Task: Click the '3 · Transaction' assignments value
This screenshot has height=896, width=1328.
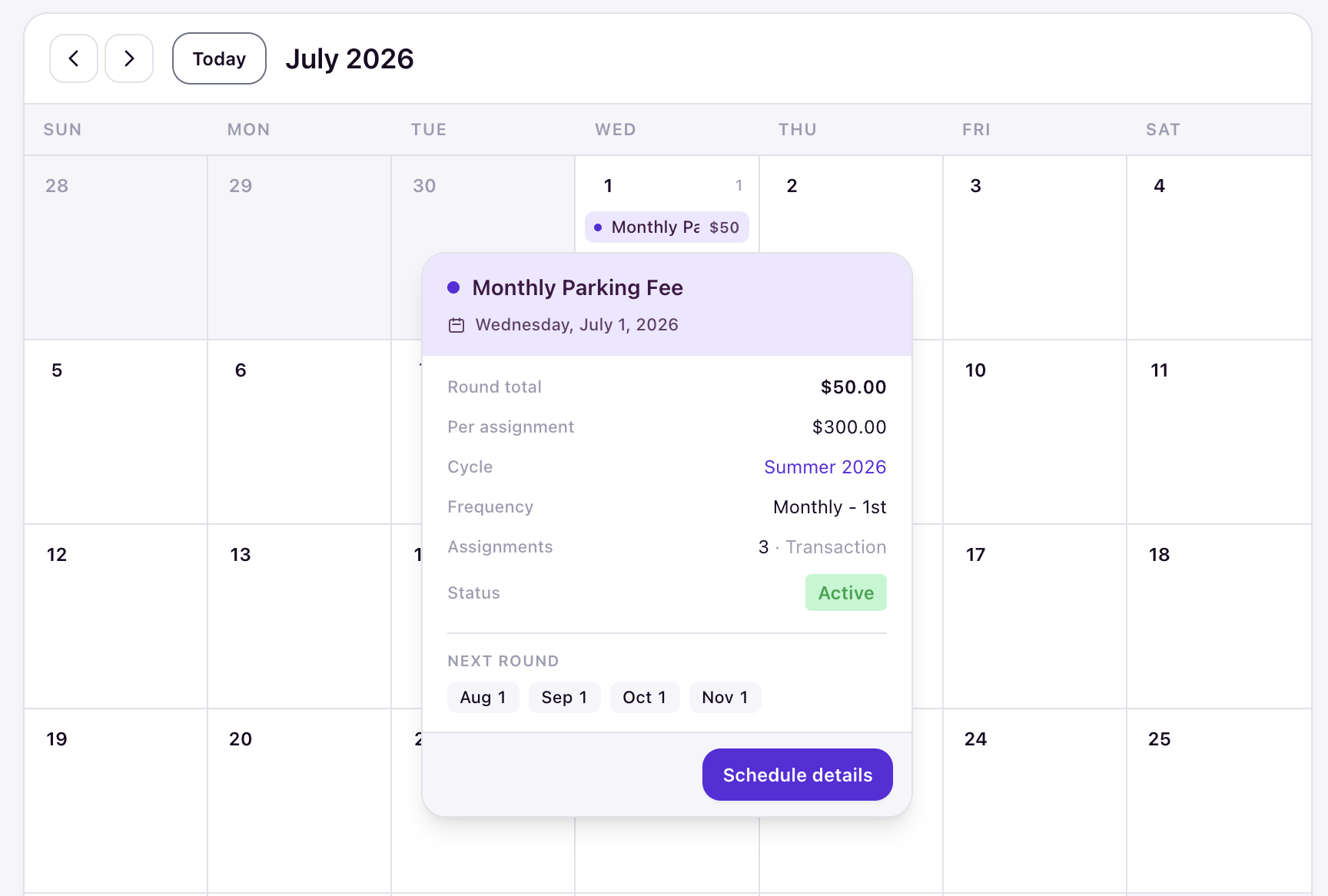Action: tap(822, 547)
